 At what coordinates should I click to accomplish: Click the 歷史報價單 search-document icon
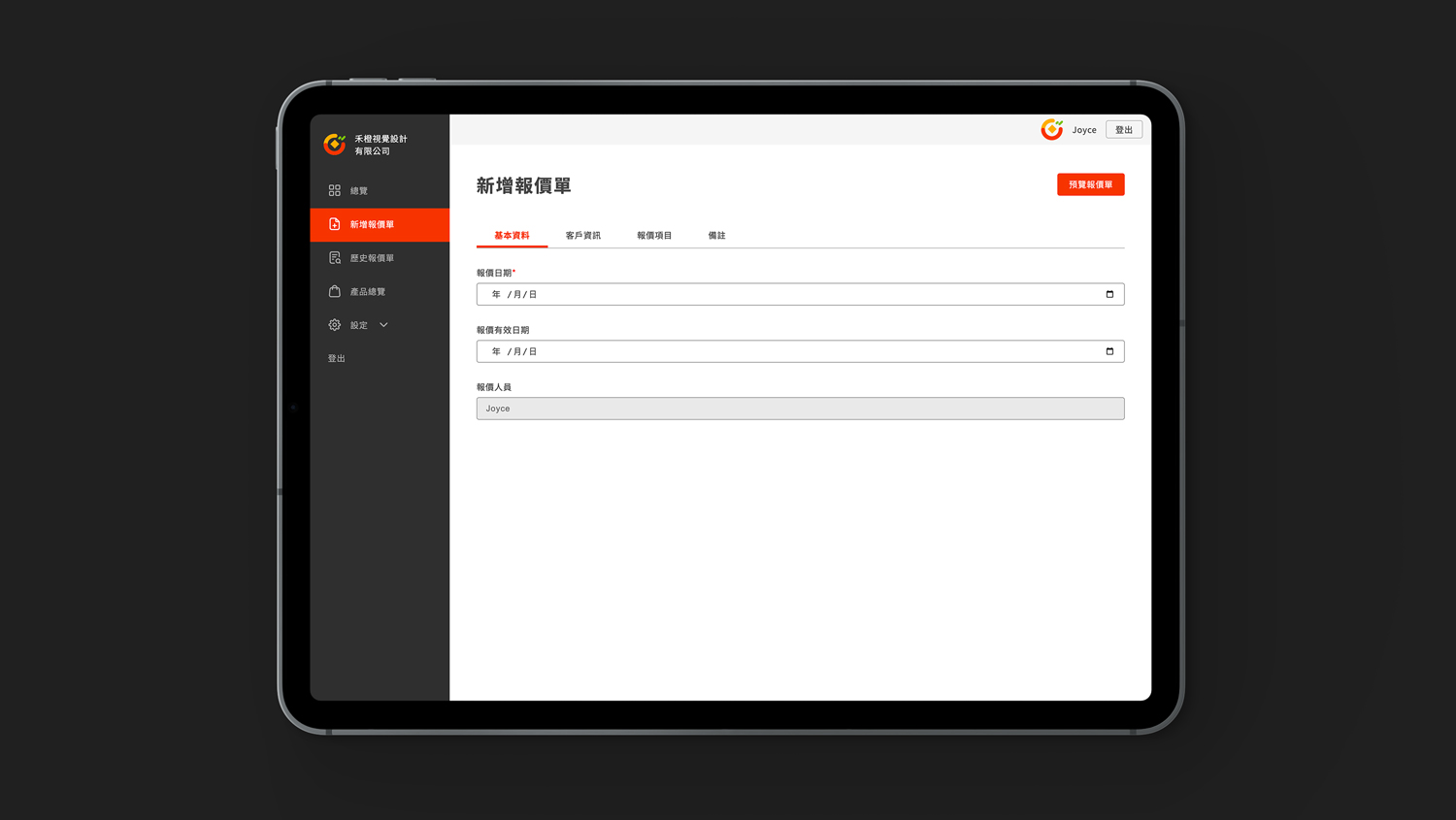tap(335, 258)
